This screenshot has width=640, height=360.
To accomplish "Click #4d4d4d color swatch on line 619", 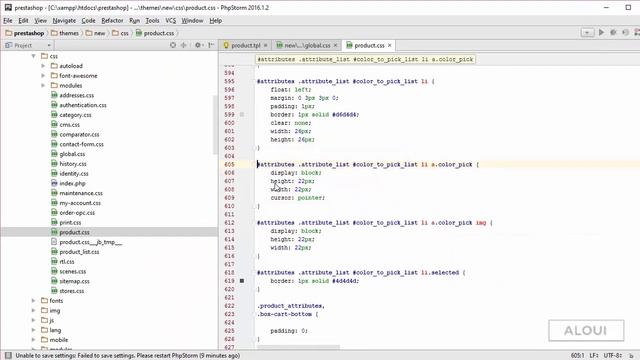I will [242, 281].
